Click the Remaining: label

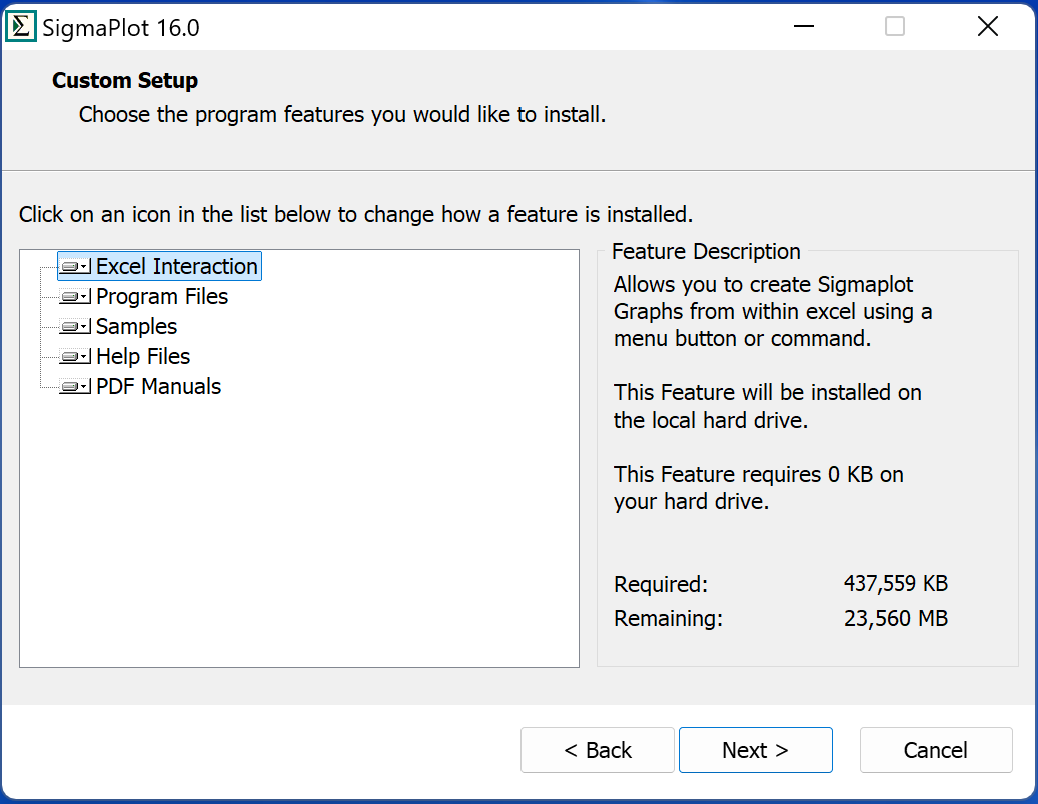[x=669, y=619]
